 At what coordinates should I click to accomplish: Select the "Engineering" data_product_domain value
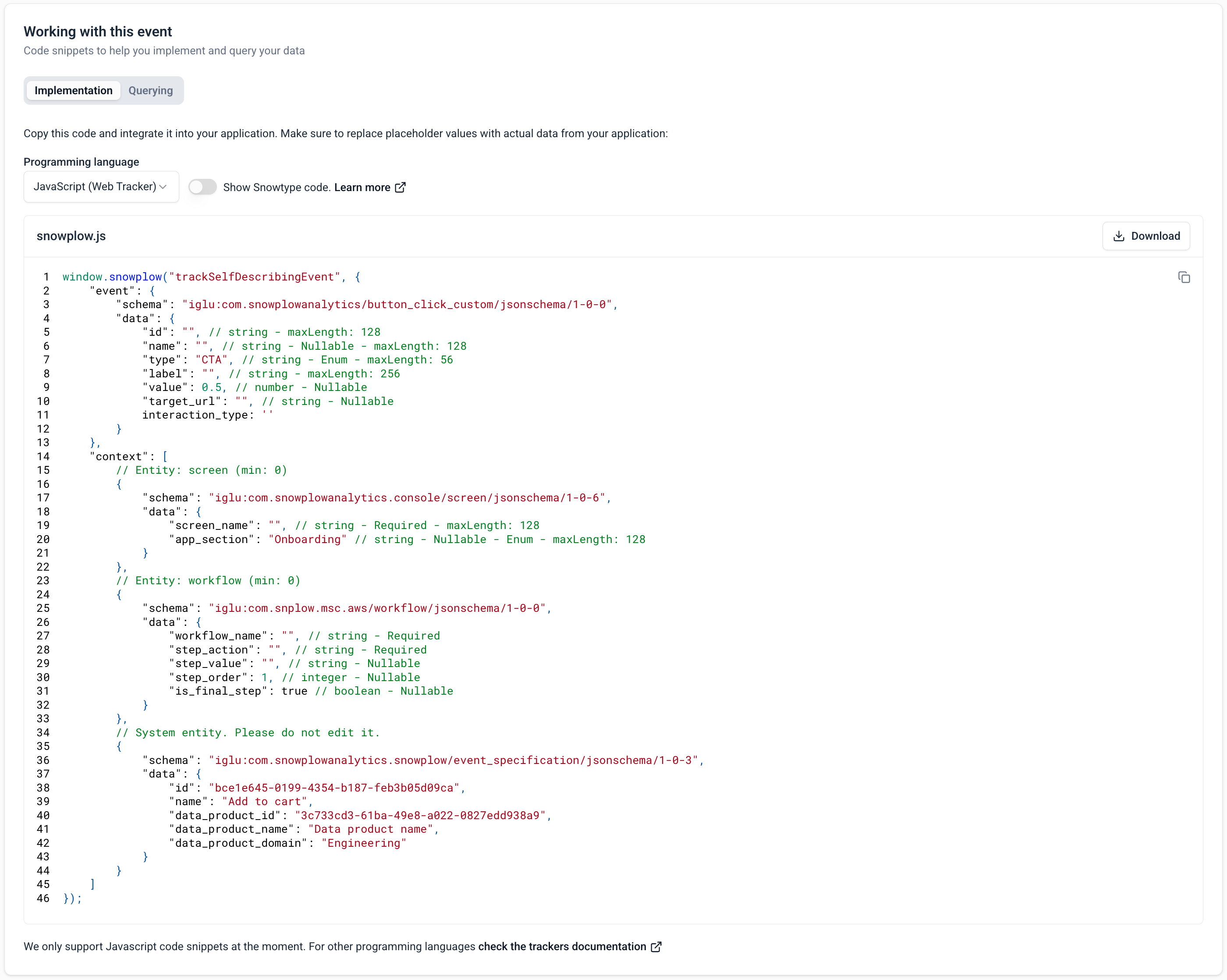coord(364,843)
